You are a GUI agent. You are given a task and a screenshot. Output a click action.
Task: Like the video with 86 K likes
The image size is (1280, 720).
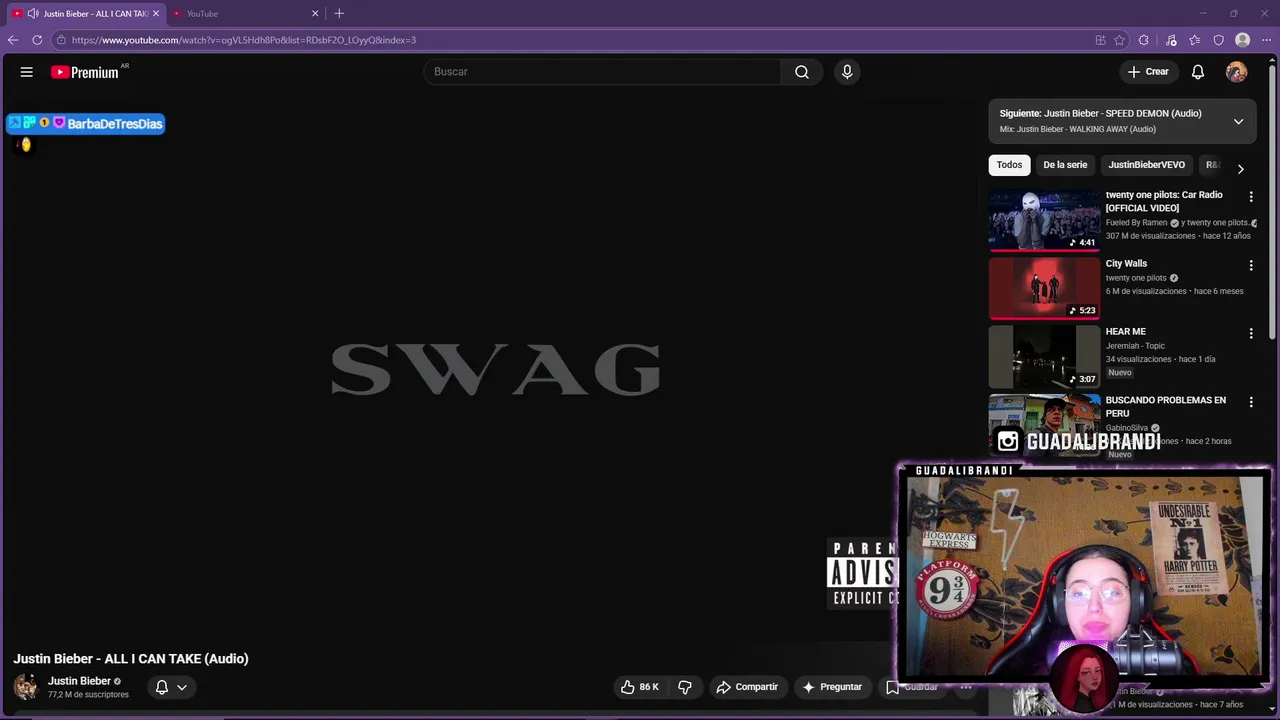[x=639, y=687]
